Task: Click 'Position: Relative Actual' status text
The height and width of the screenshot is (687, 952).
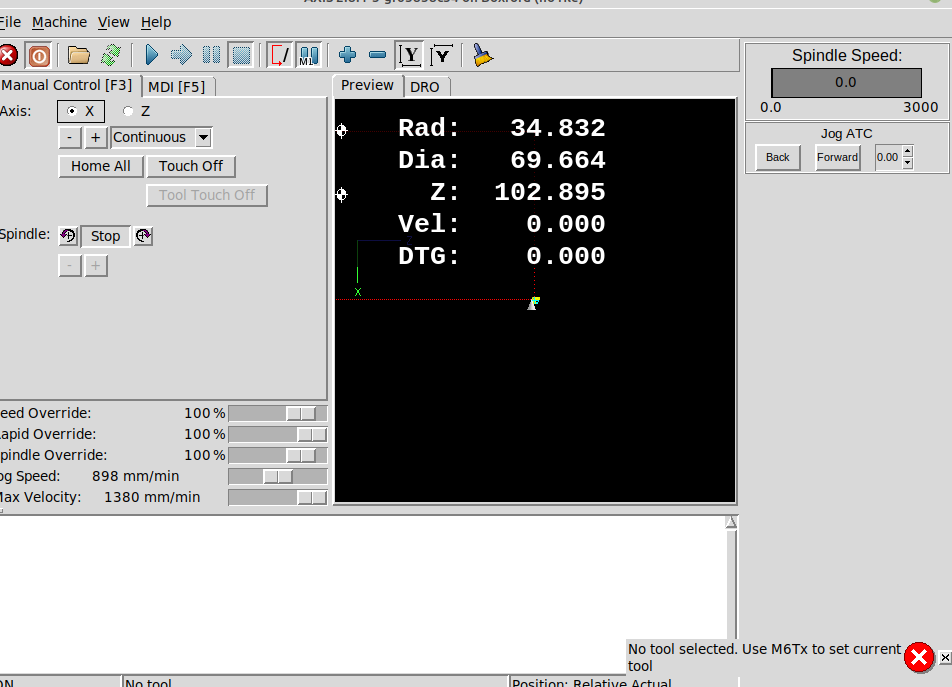Action: [x=592, y=682]
